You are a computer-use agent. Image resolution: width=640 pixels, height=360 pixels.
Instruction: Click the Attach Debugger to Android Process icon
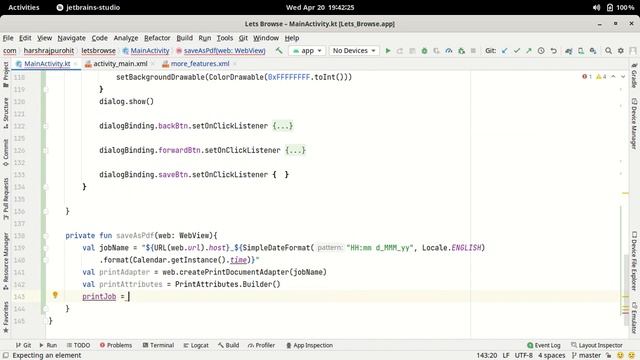pyautogui.click(x=461, y=51)
